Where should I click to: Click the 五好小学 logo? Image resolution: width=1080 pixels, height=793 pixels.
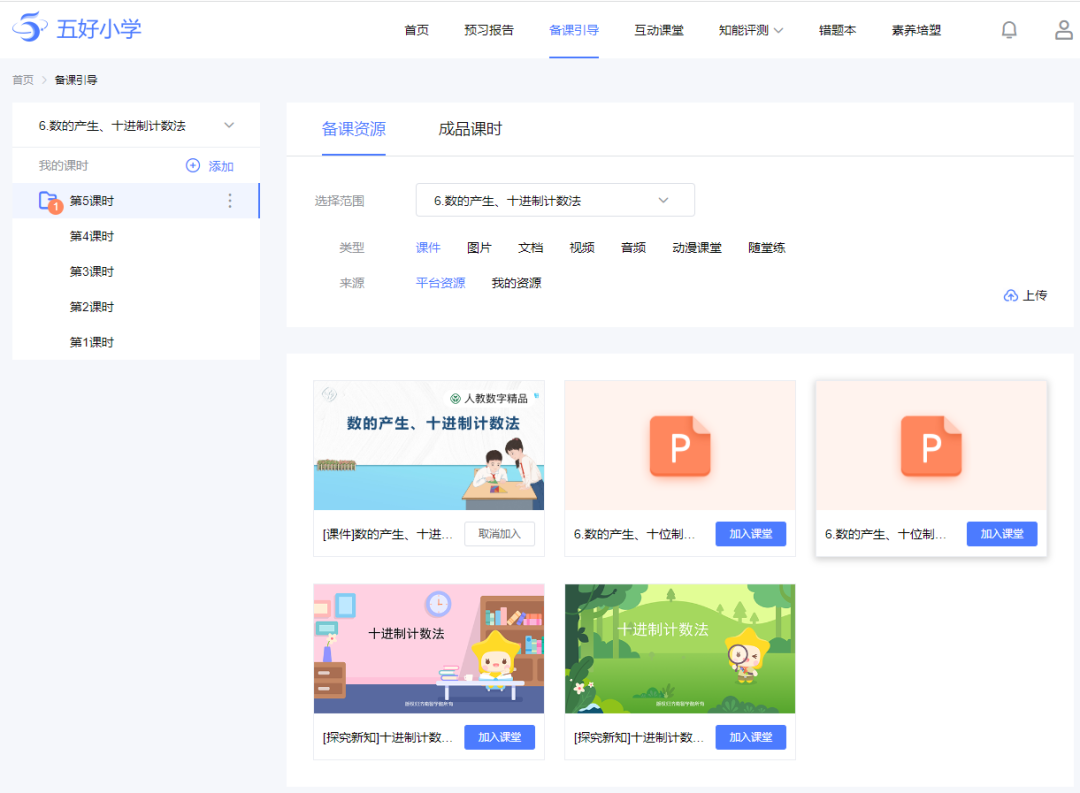pyautogui.click(x=77, y=28)
